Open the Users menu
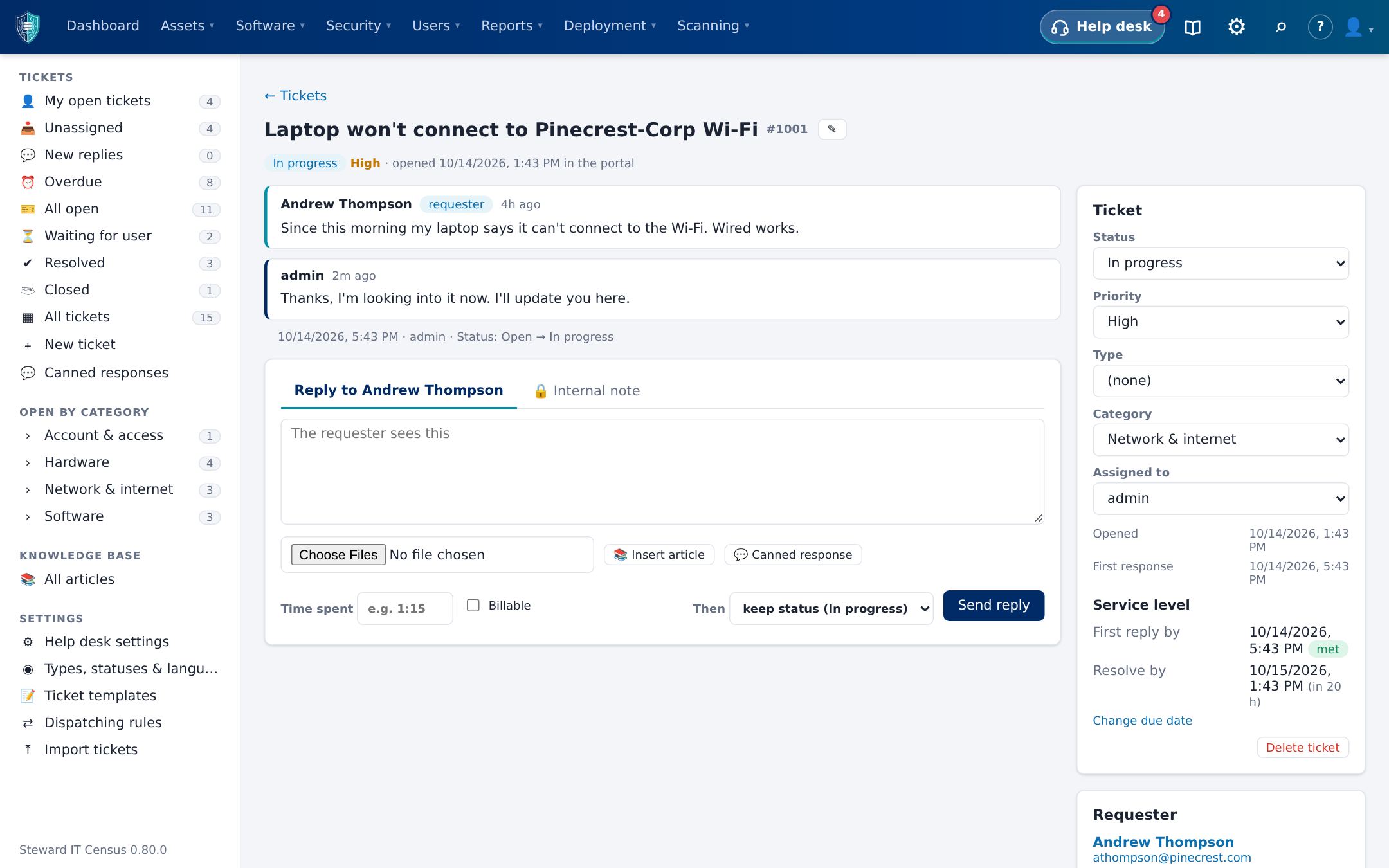The width and height of the screenshot is (1389, 868). (436, 26)
